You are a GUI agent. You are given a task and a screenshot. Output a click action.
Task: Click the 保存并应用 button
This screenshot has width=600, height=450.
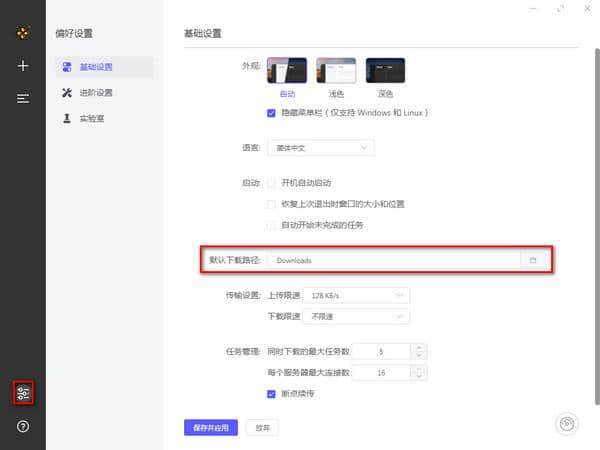click(x=211, y=427)
